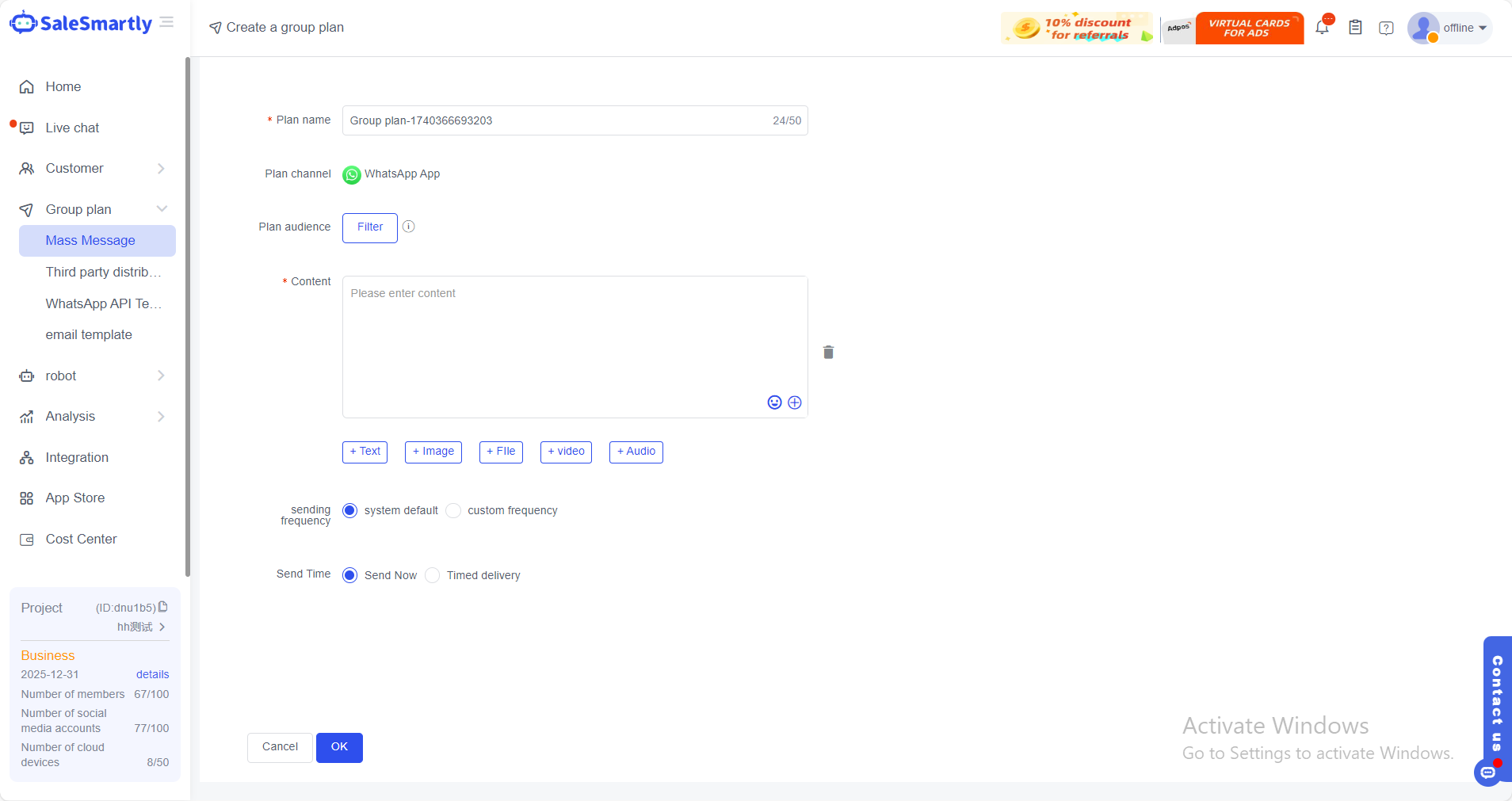Click the plus circle insert variable icon
This screenshot has width=1512, height=801.
(x=795, y=402)
